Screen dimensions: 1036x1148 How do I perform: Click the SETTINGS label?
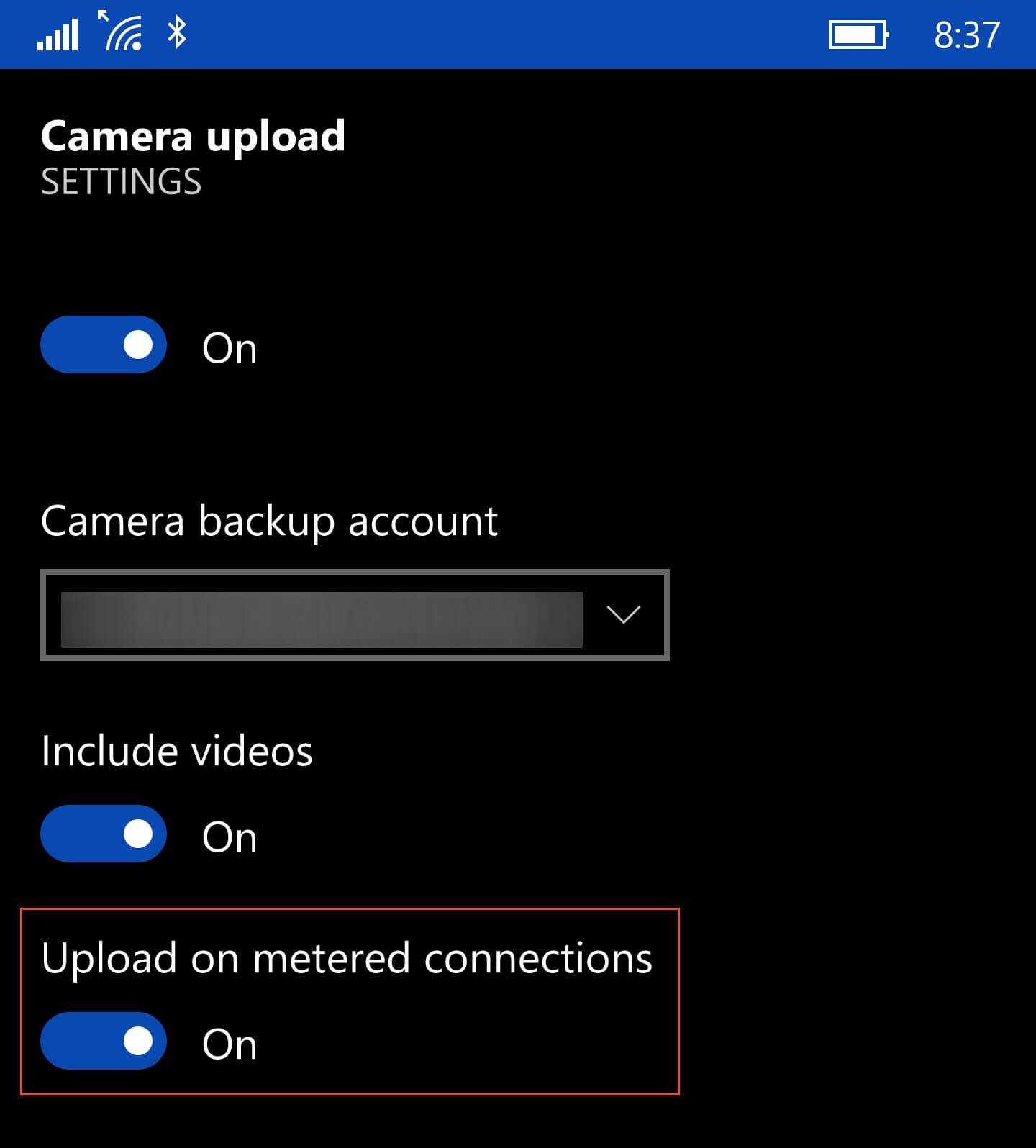(122, 182)
